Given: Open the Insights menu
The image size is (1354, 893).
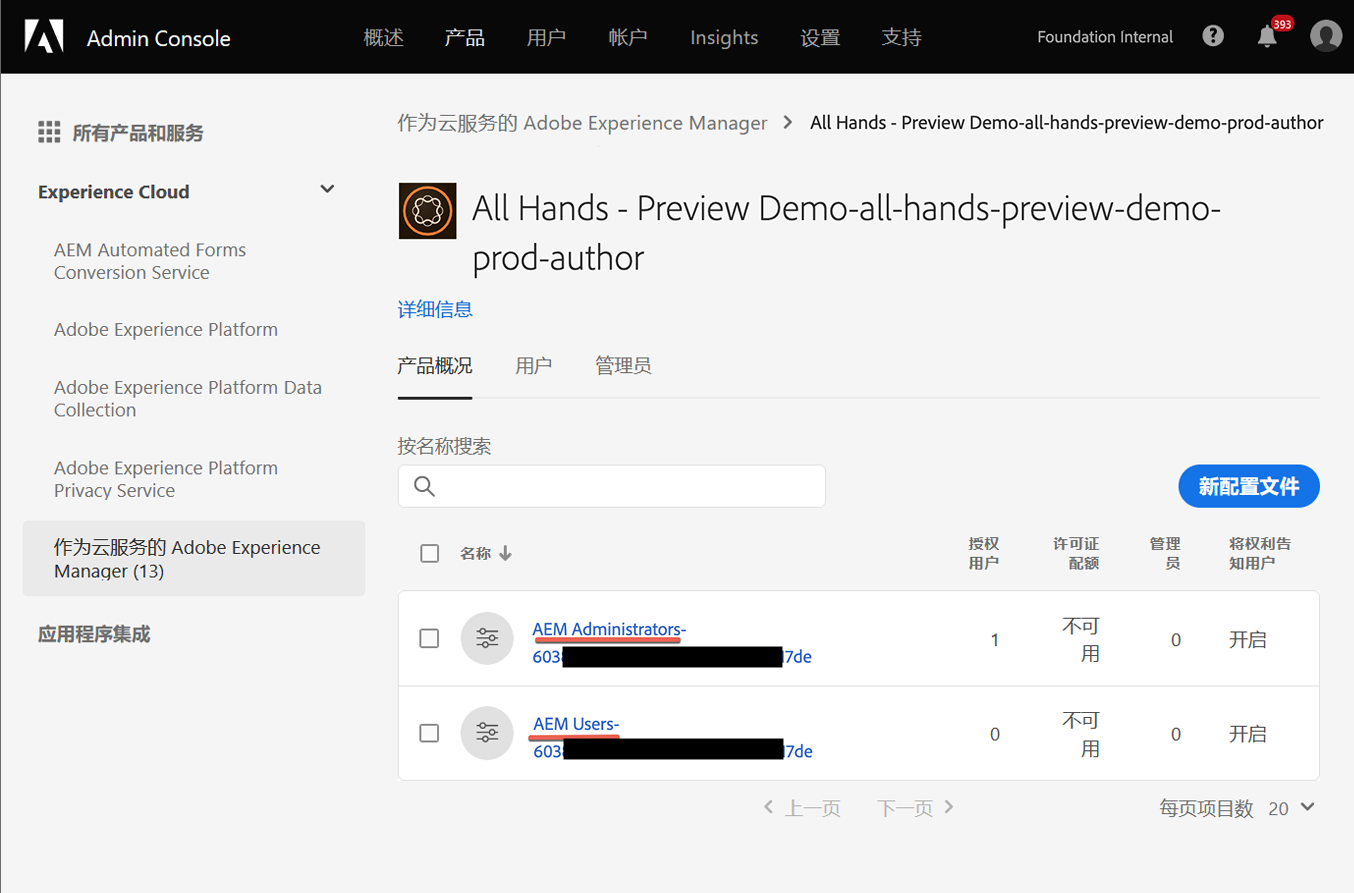Looking at the screenshot, I should click(724, 37).
